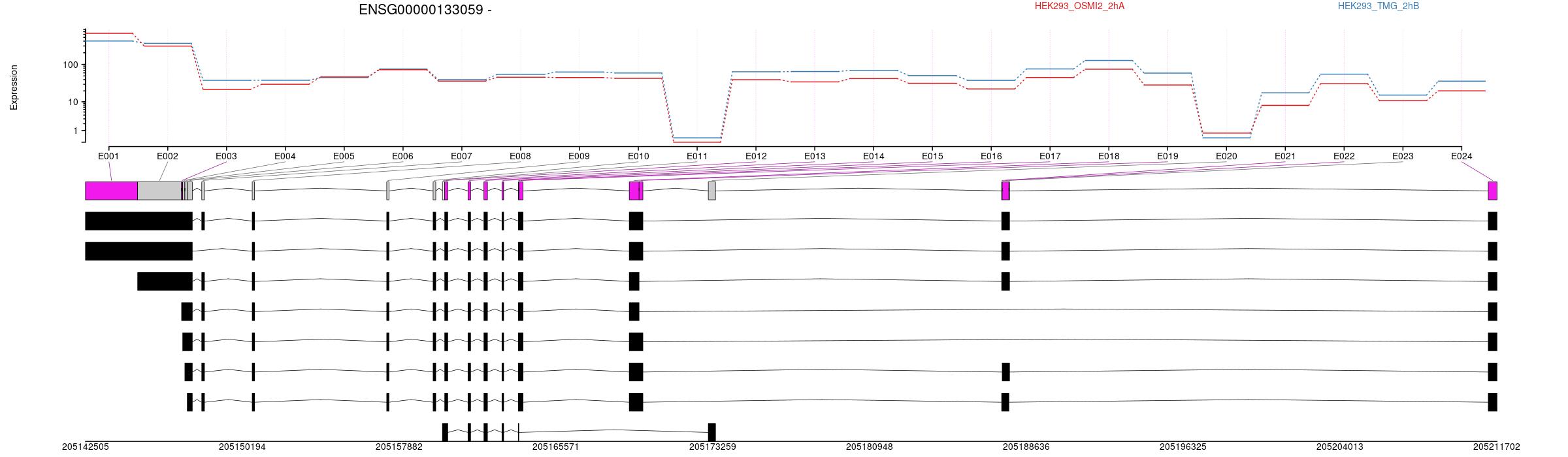The image size is (1568, 457).
Task: Click exon label E018
Action: tap(1109, 157)
